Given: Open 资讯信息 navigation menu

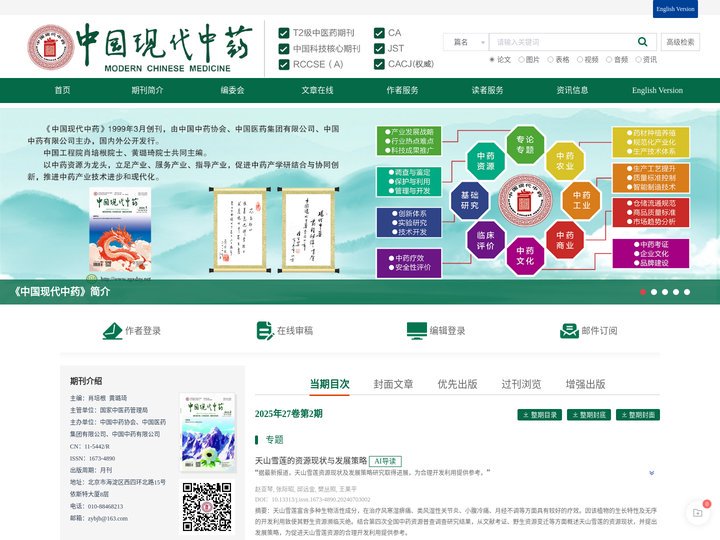Looking at the screenshot, I should (572, 90).
